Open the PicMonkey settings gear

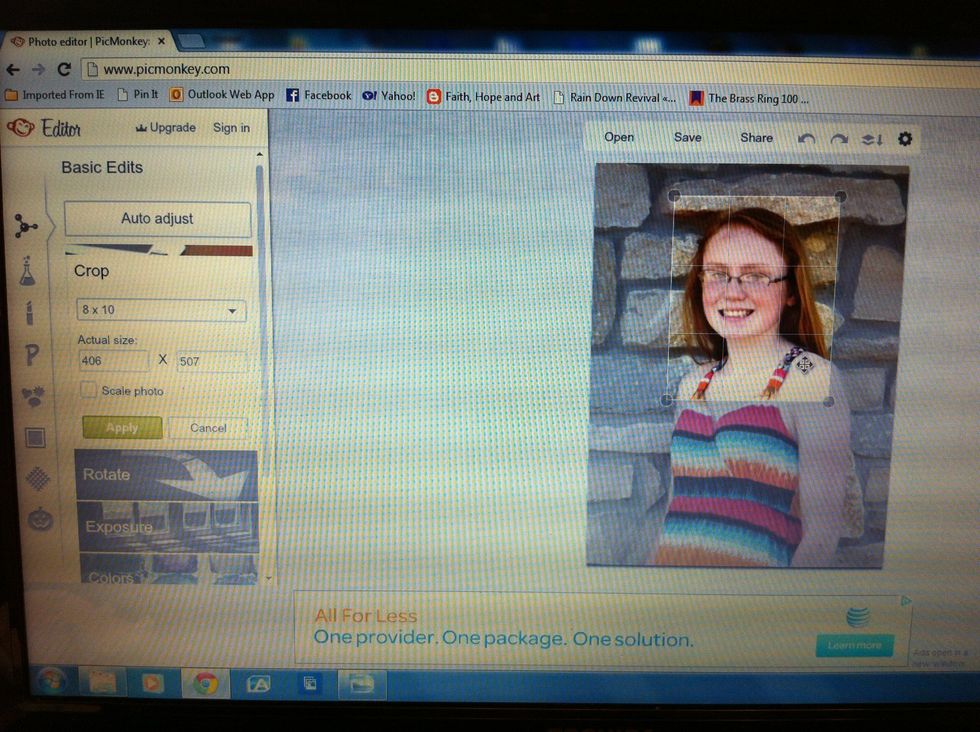click(905, 138)
